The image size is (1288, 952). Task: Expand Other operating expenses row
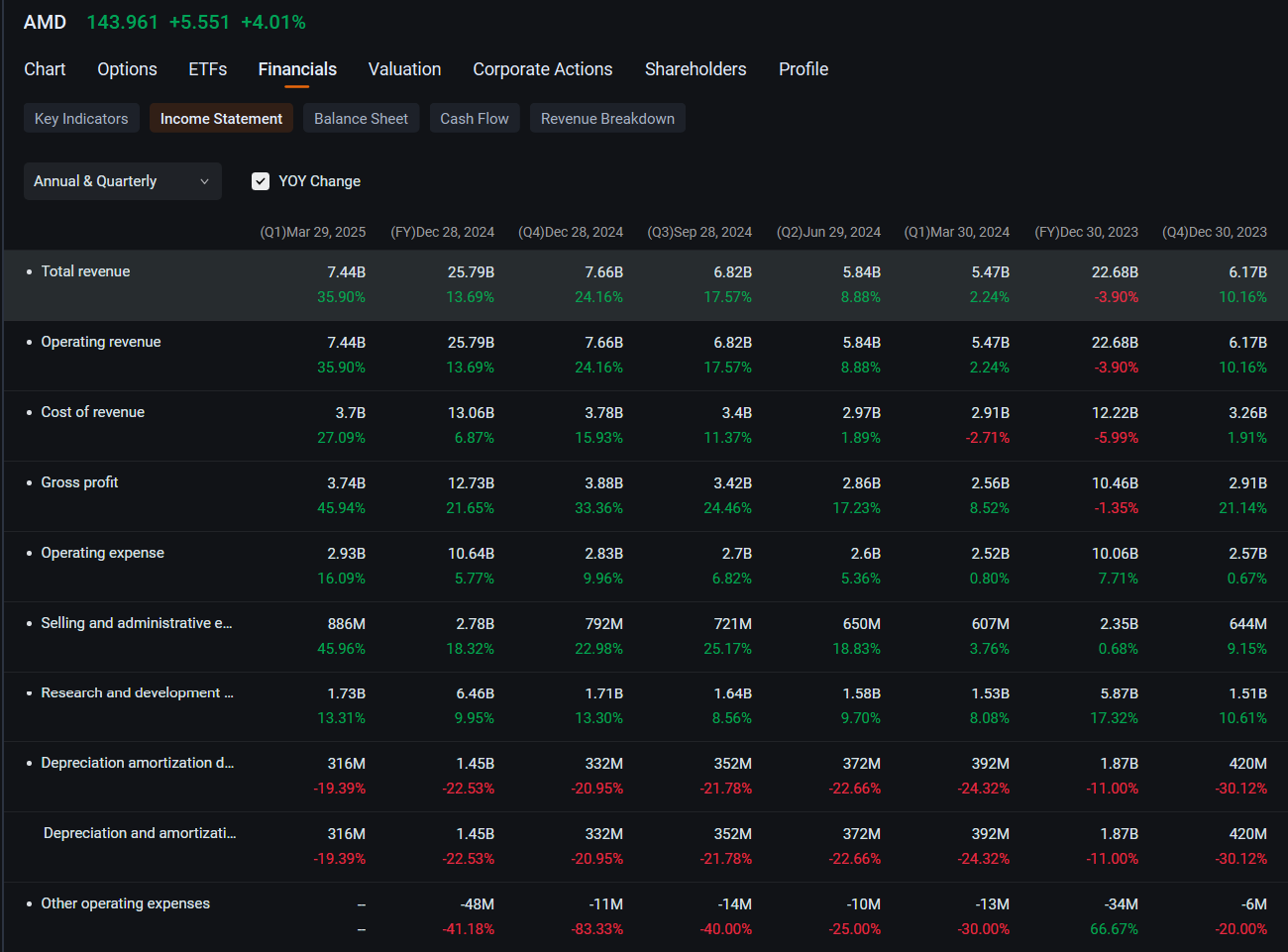point(29,903)
